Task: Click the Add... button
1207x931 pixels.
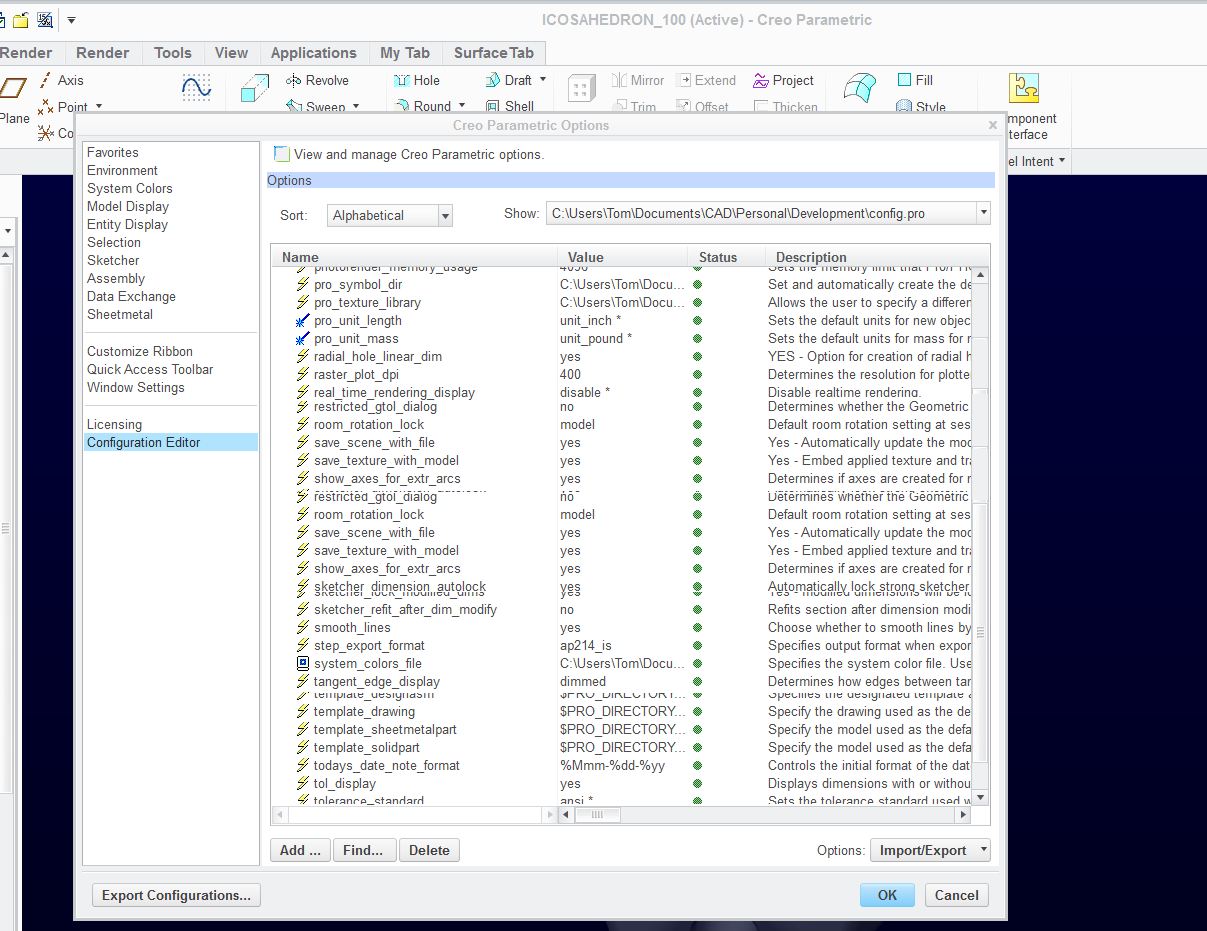Action: [300, 850]
